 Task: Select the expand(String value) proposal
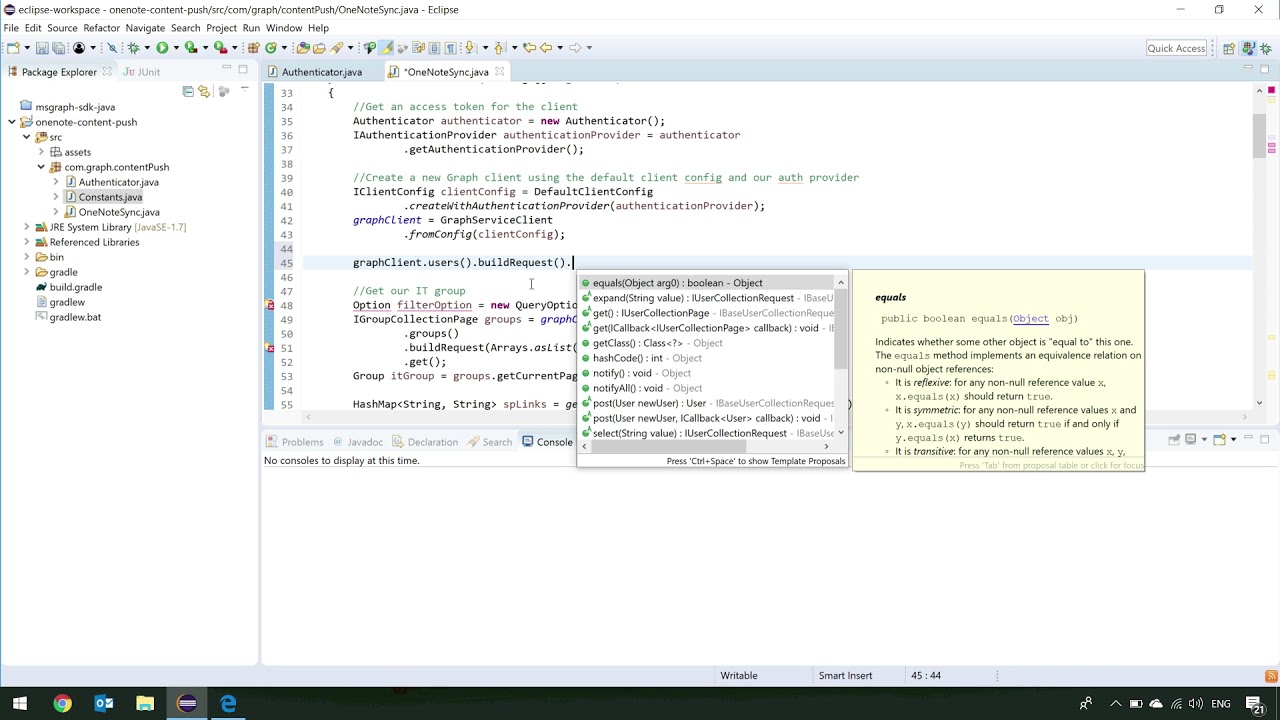tap(706, 298)
